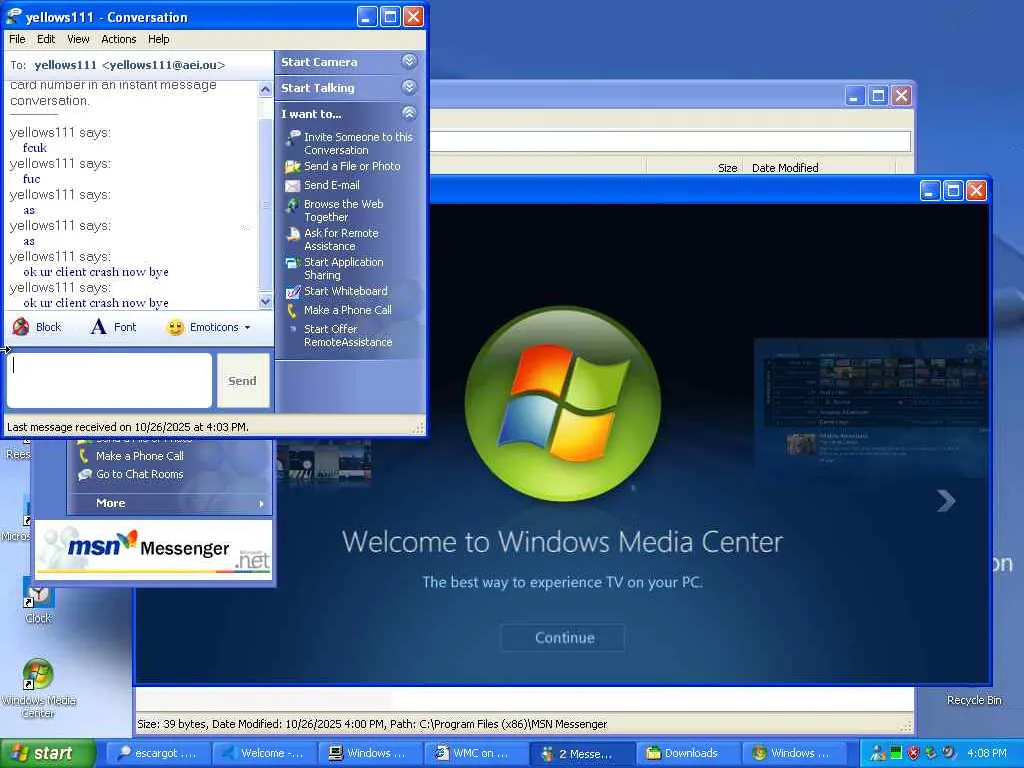
Task: Click the taskbar clock showing 4:08 PM
Action: pos(986,753)
